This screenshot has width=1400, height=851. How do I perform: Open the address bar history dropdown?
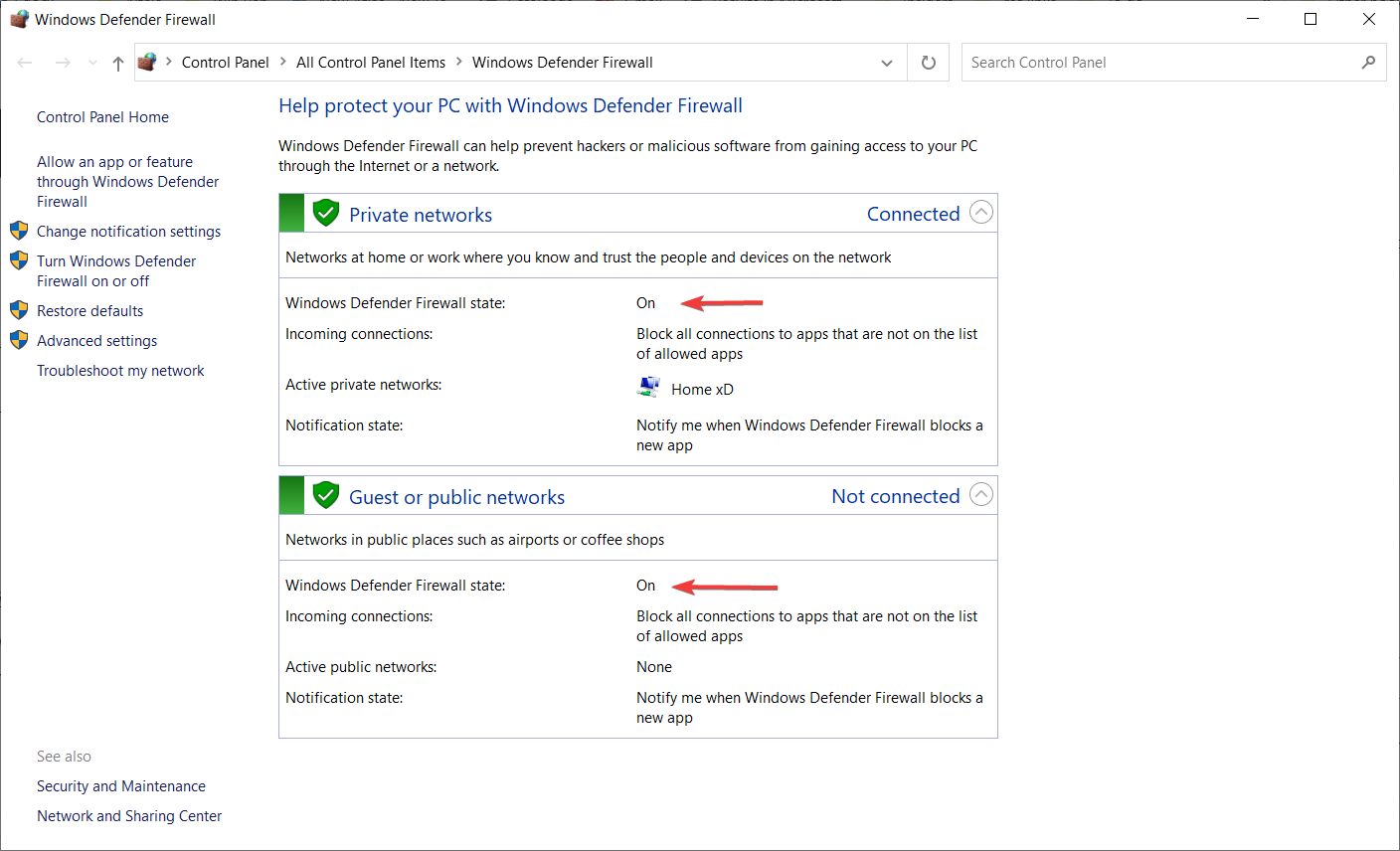(887, 63)
